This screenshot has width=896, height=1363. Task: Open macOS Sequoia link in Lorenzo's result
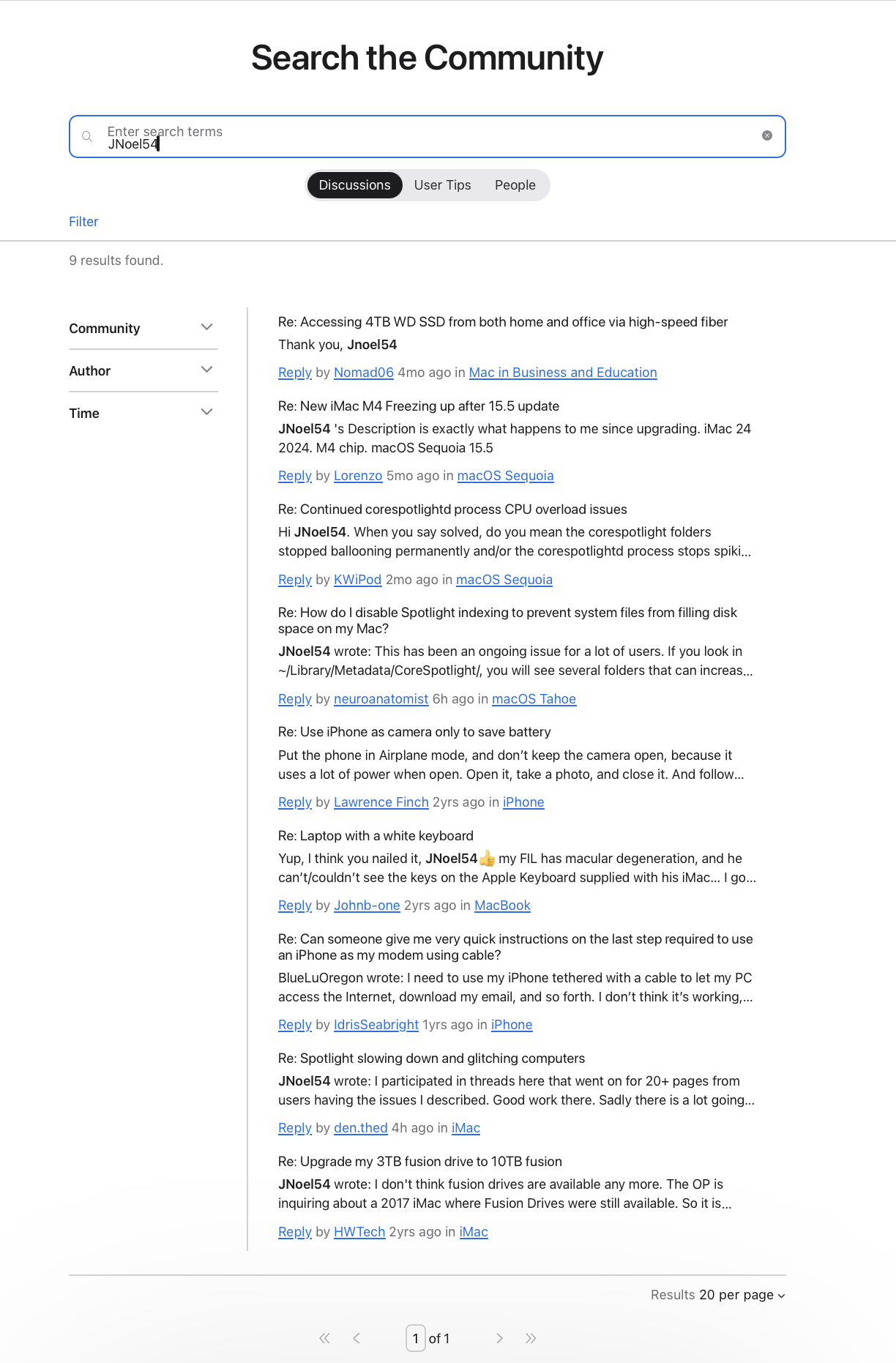(x=506, y=476)
